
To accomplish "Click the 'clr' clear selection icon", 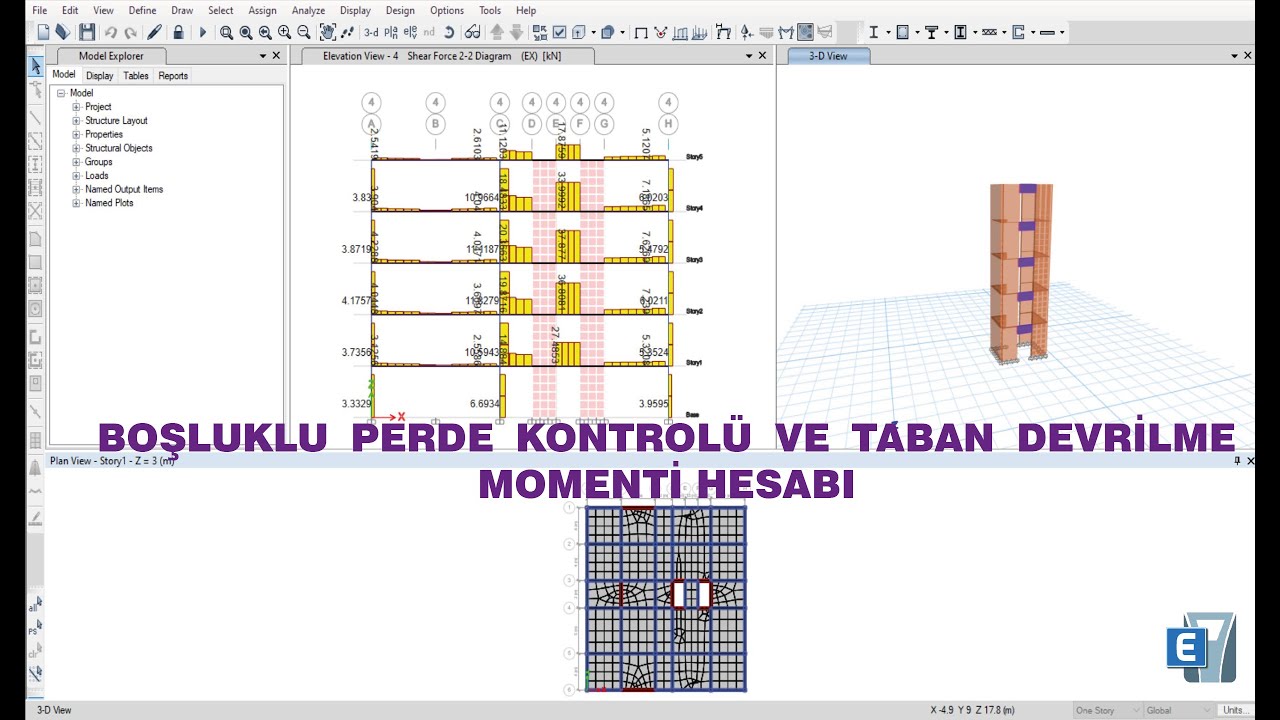I will (35, 651).
